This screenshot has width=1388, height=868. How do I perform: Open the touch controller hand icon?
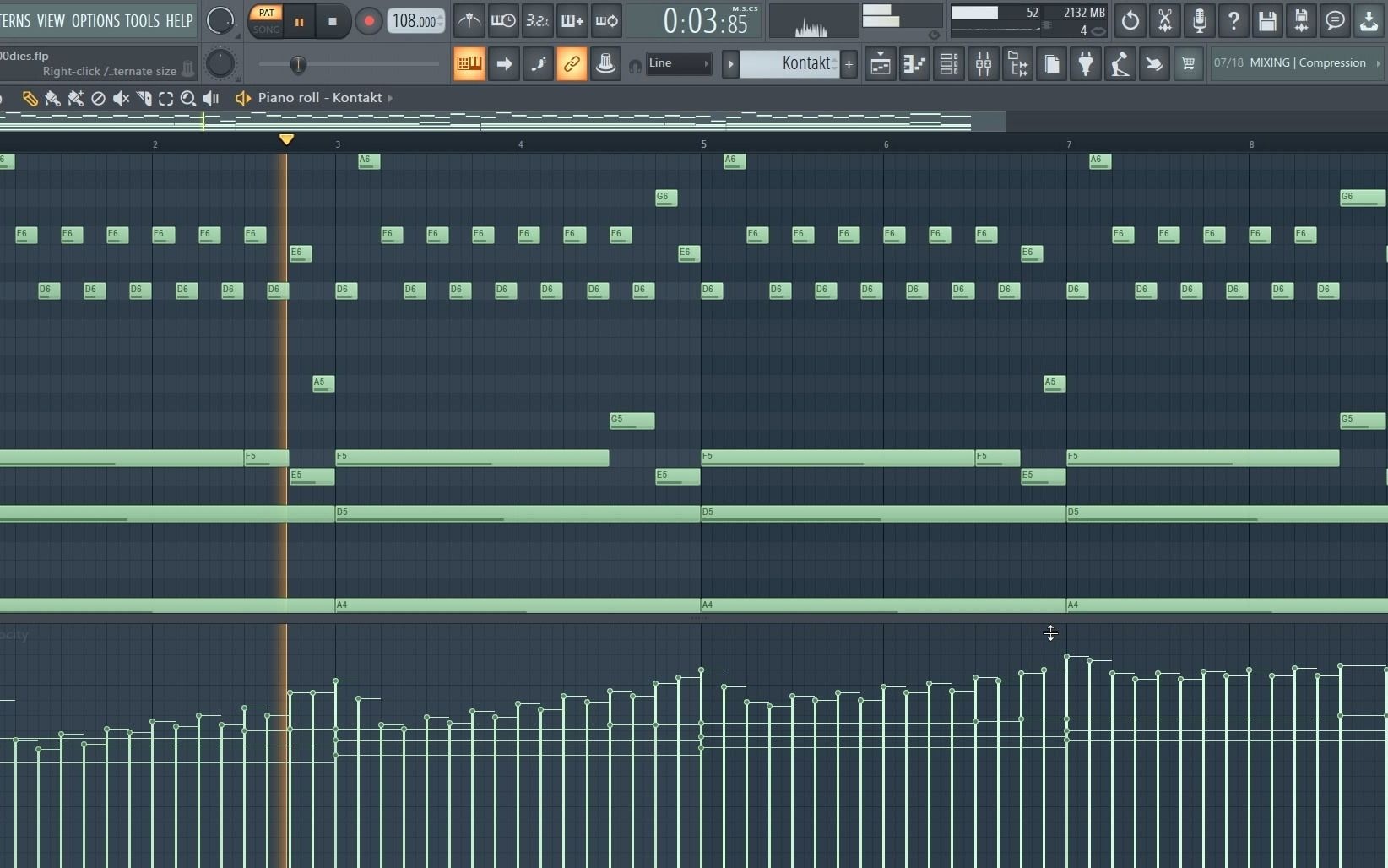(1154, 63)
